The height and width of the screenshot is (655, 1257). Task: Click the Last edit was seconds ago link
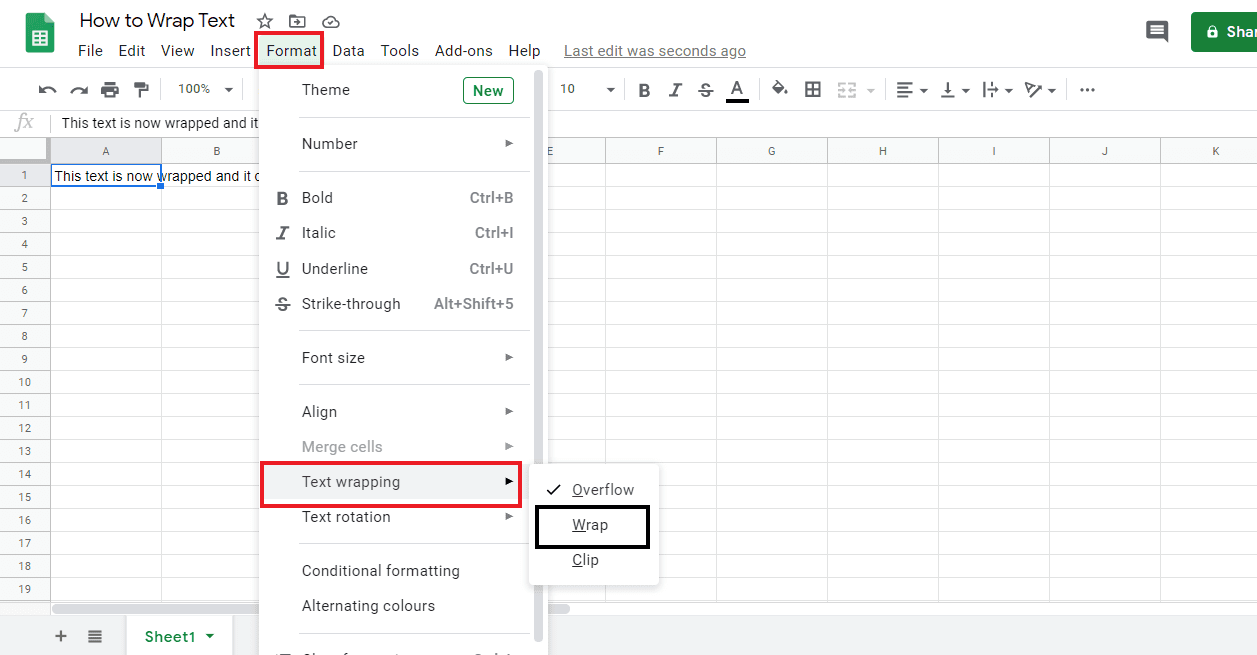655,51
